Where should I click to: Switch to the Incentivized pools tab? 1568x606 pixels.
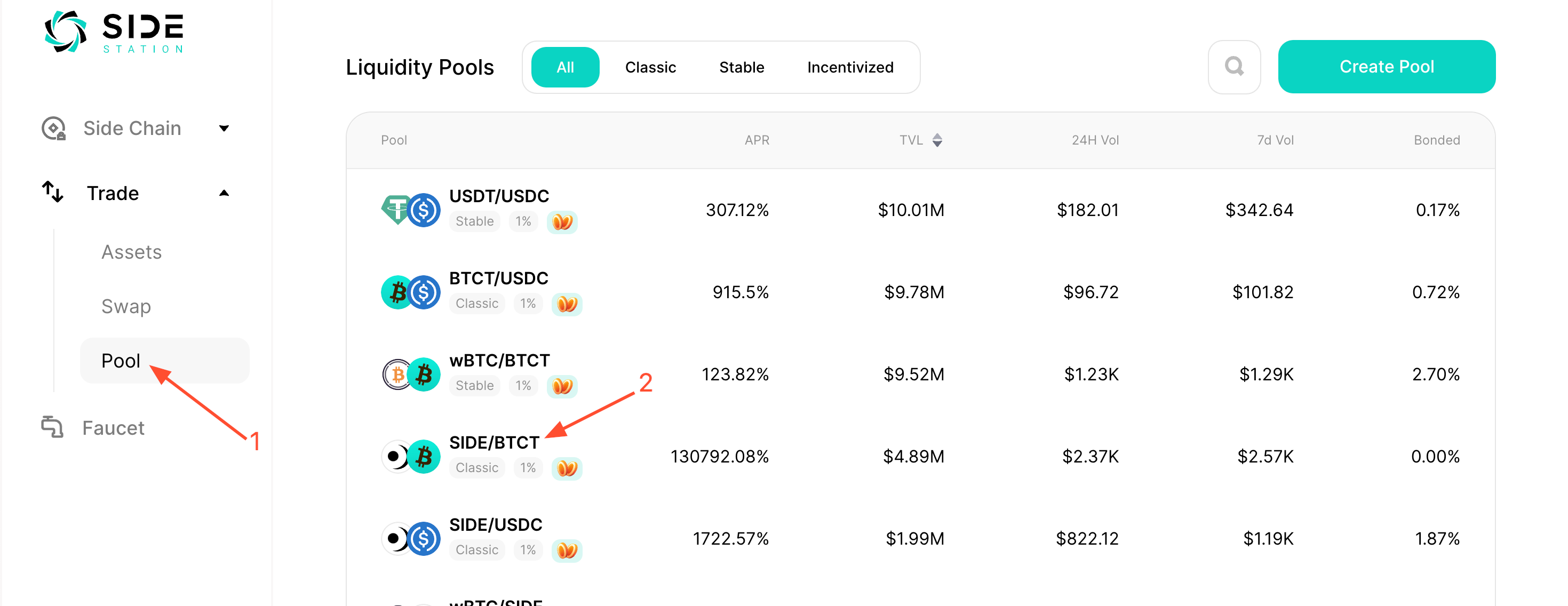850,67
